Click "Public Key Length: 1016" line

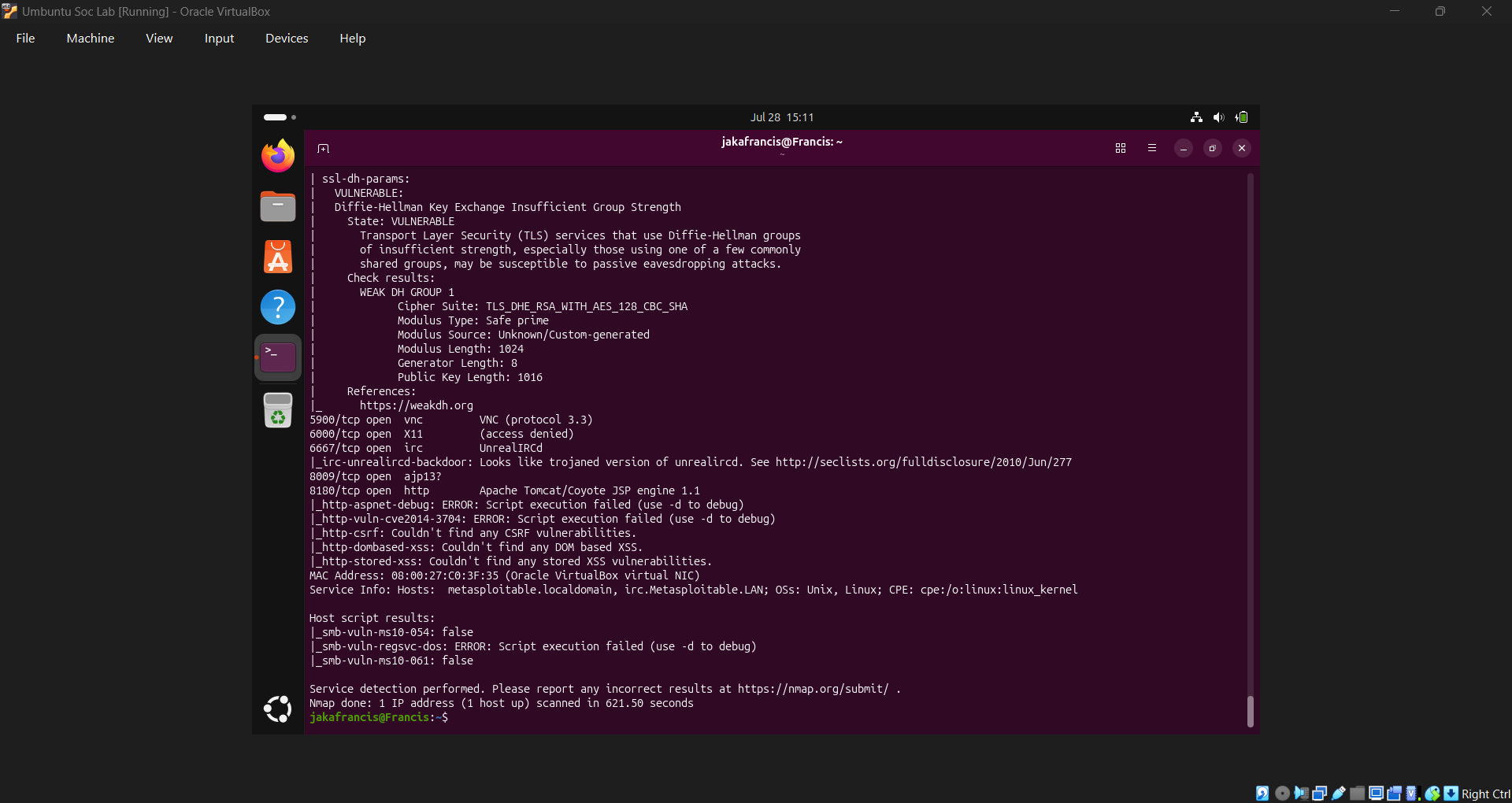470,377
